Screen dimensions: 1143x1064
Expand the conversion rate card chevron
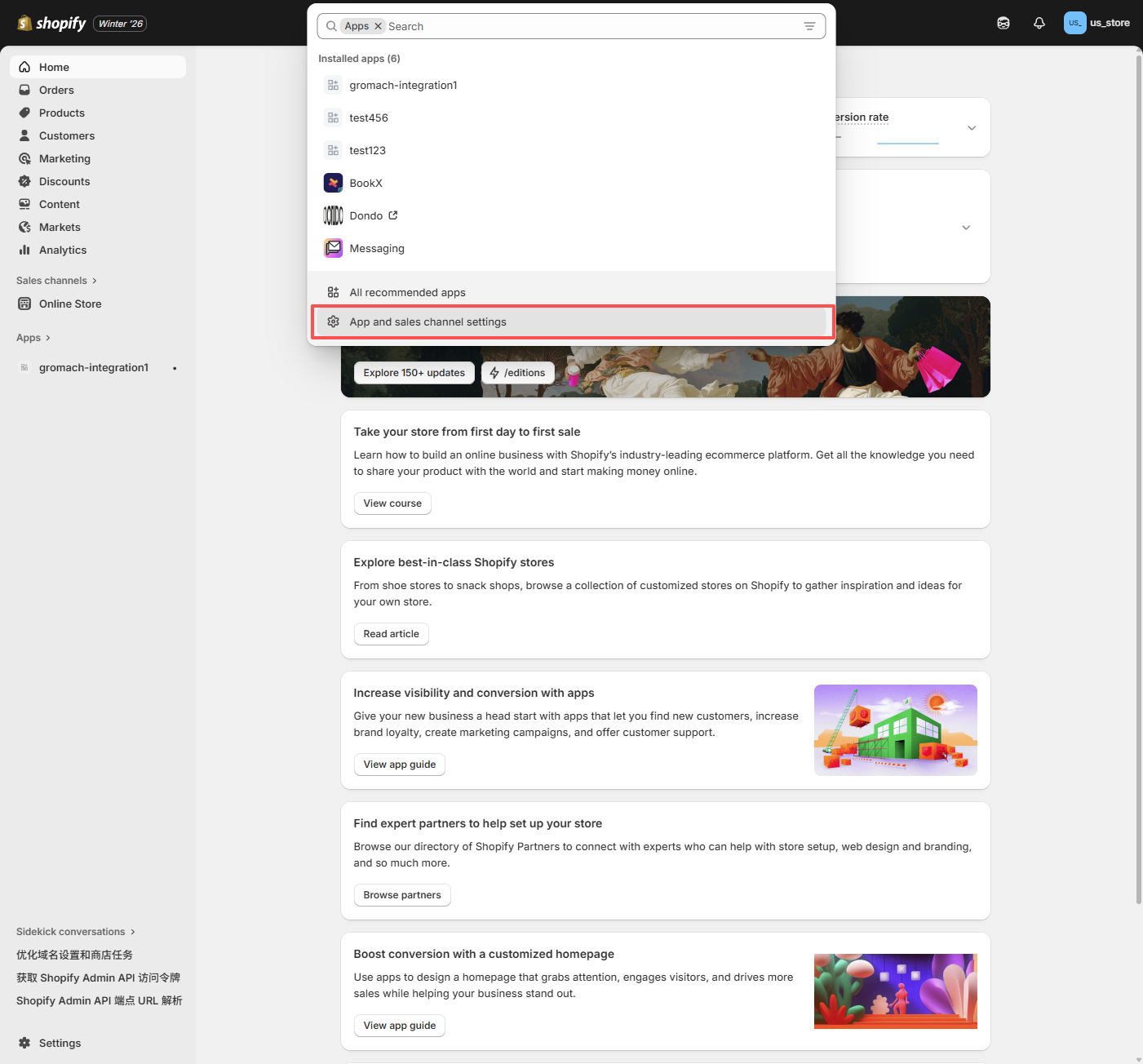[971, 128]
